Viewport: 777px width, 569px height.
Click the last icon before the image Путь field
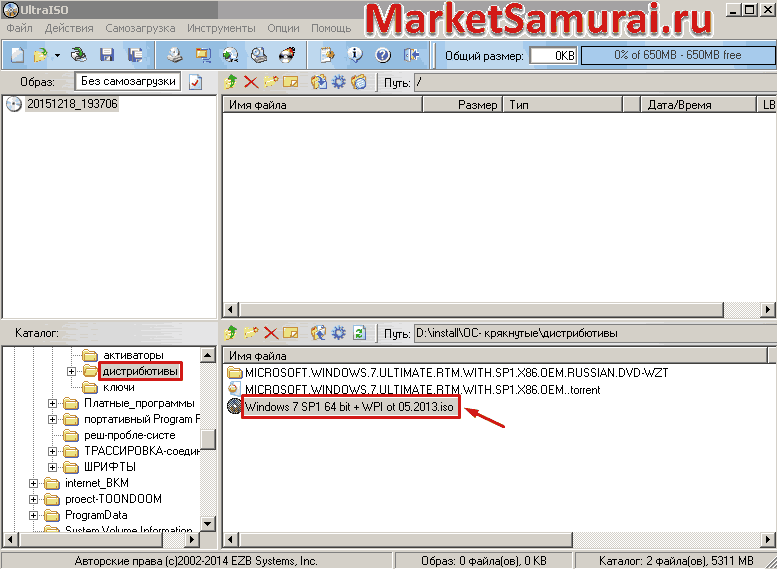point(359,82)
